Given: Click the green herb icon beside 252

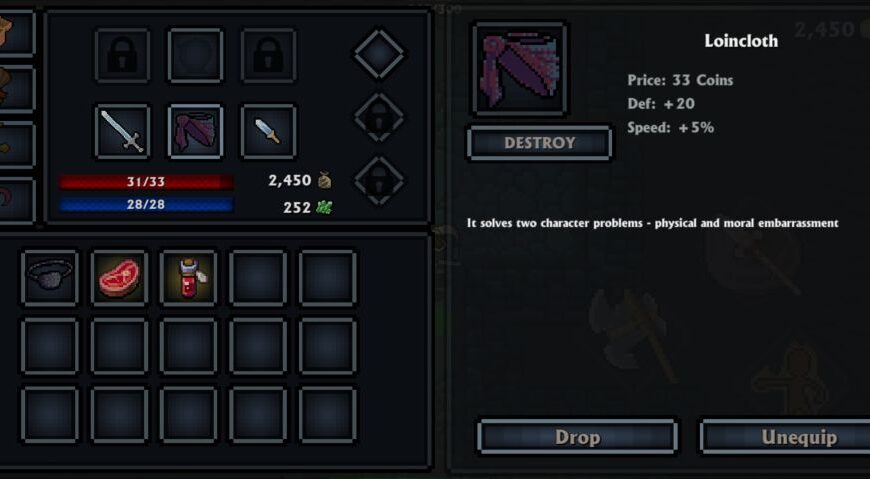Looking at the screenshot, I should click(x=325, y=207).
